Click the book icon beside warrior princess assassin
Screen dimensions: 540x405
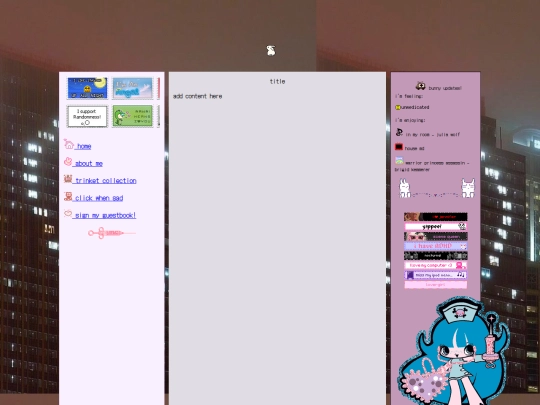click(x=399, y=160)
